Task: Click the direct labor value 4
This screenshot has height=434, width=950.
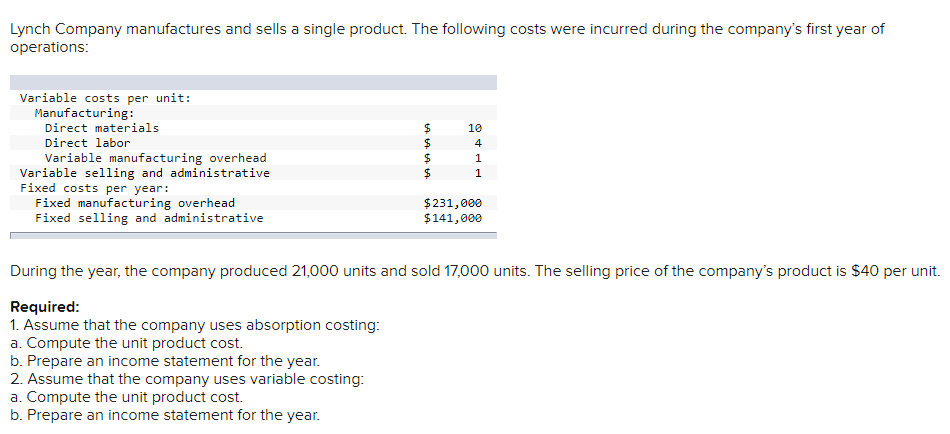Action: (478, 143)
